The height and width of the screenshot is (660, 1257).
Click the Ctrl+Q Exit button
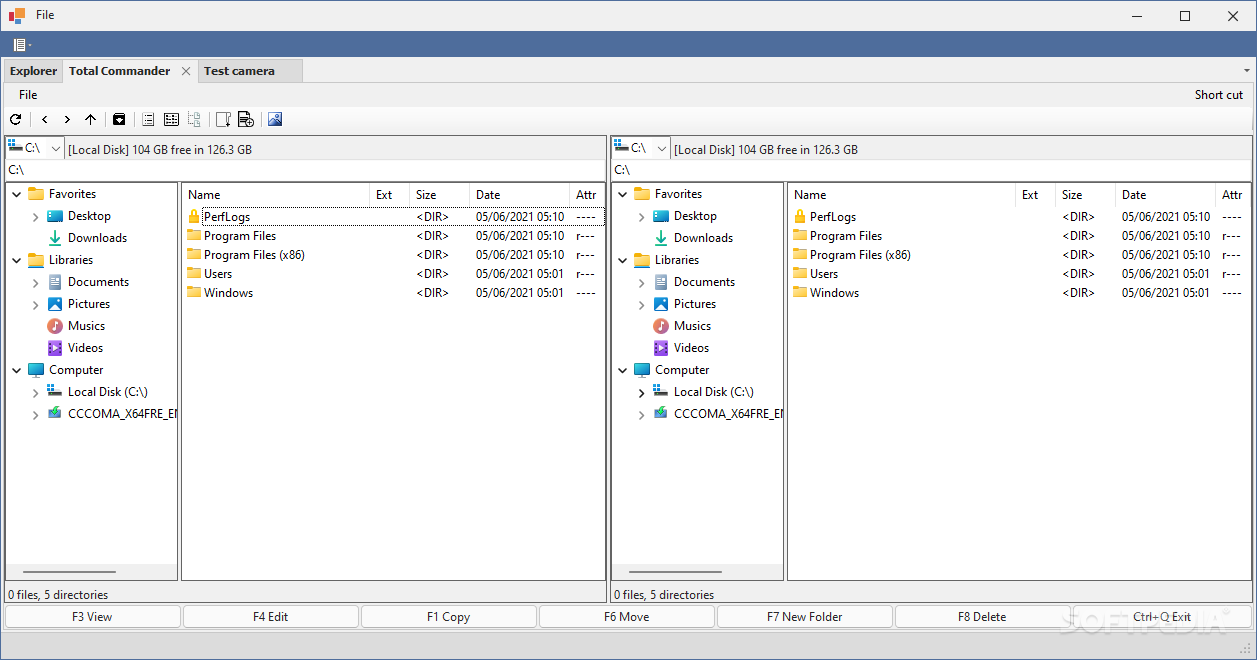pos(1162,617)
